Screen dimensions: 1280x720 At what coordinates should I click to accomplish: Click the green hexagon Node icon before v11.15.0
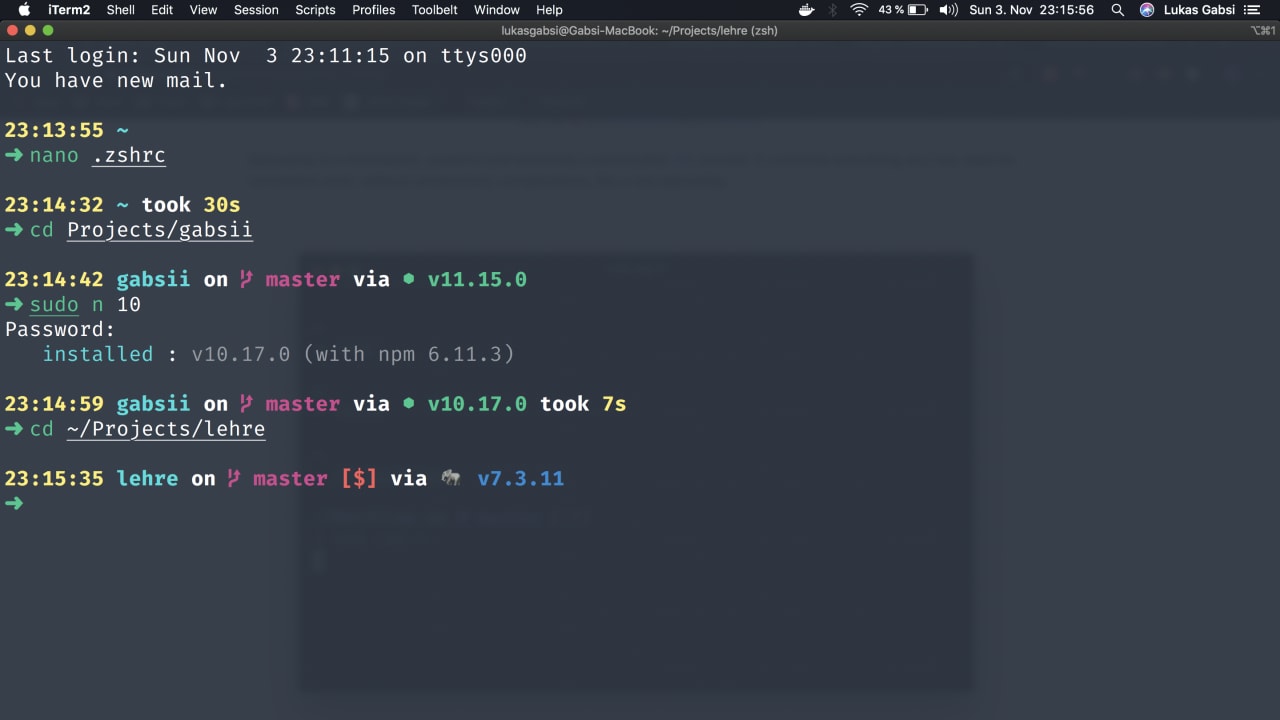(x=408, y=280)
